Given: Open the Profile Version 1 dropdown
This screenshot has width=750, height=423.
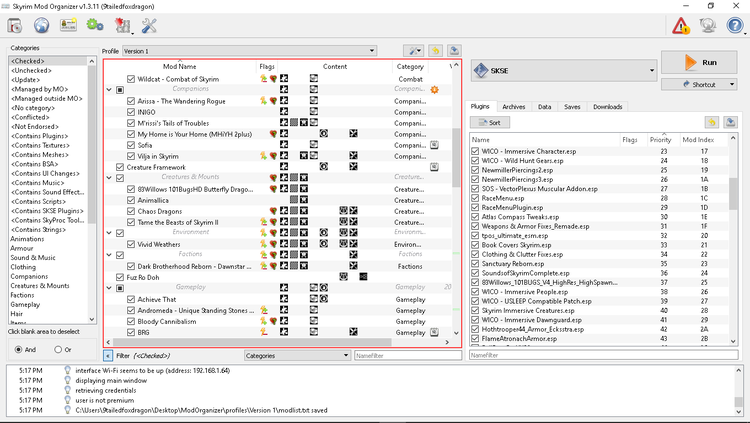Looking at the screenshot, I should pos(249,51).
